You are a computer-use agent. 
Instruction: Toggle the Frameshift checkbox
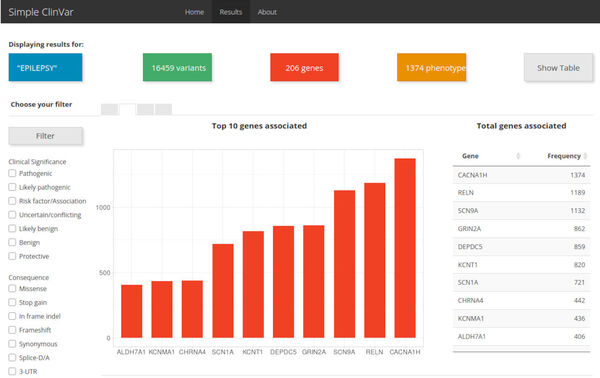(12, 330)
